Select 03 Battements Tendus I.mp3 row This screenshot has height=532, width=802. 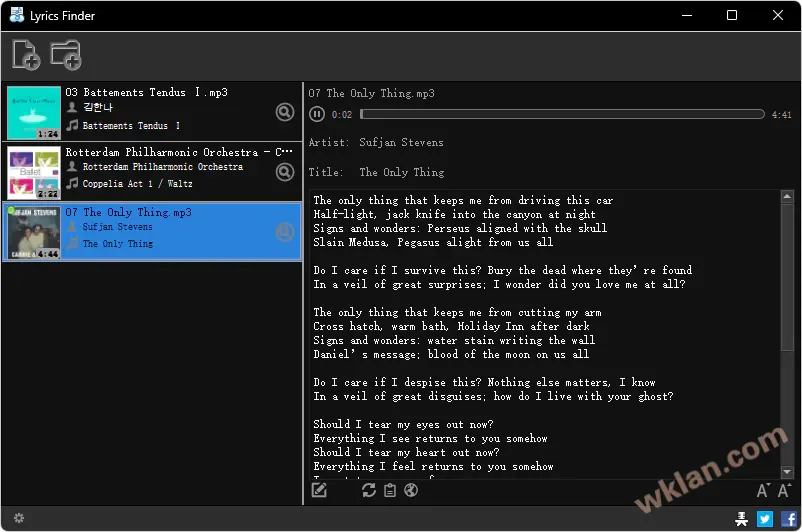pos(152,112)
